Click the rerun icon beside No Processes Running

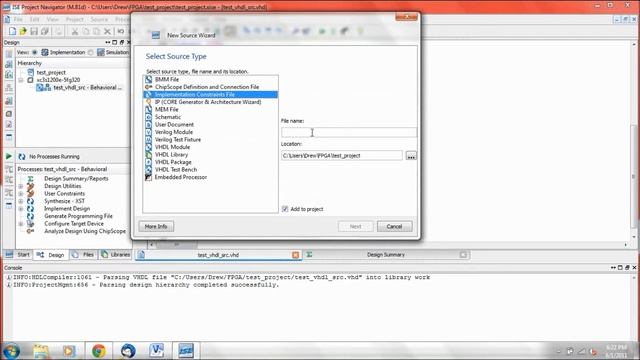tap(22, 156)
